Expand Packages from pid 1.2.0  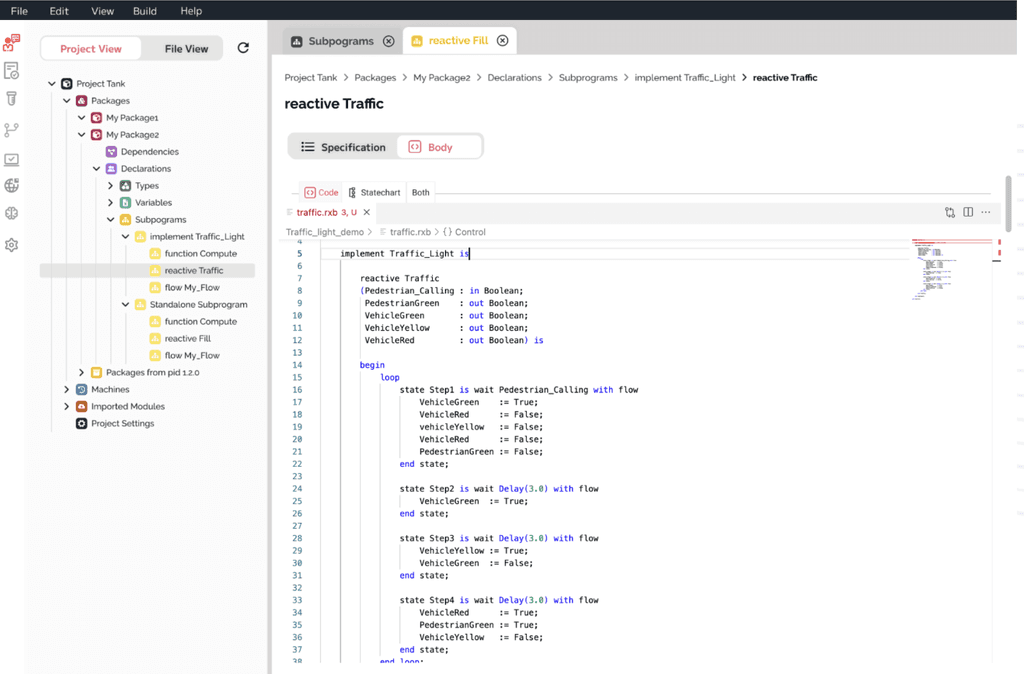[81, 372]
